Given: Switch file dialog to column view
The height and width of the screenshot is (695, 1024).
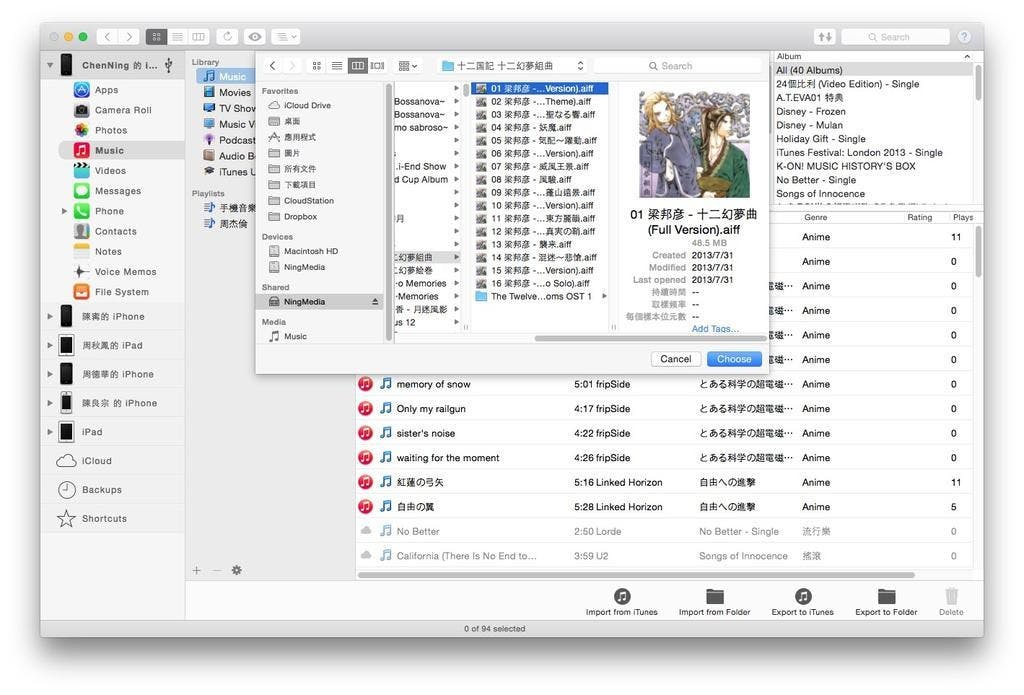Looking at the screenshot, I should coord(357,66).
